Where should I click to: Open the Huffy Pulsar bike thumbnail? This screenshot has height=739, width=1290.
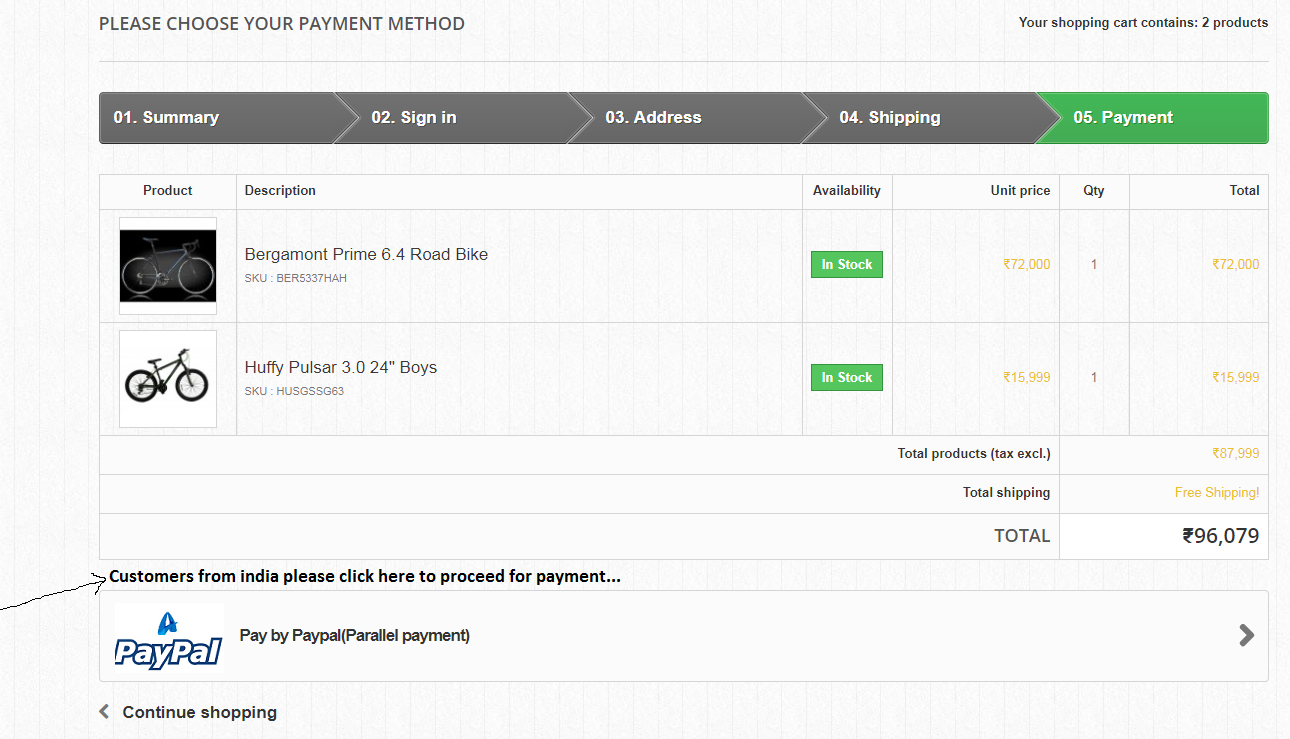click(168, 379)
